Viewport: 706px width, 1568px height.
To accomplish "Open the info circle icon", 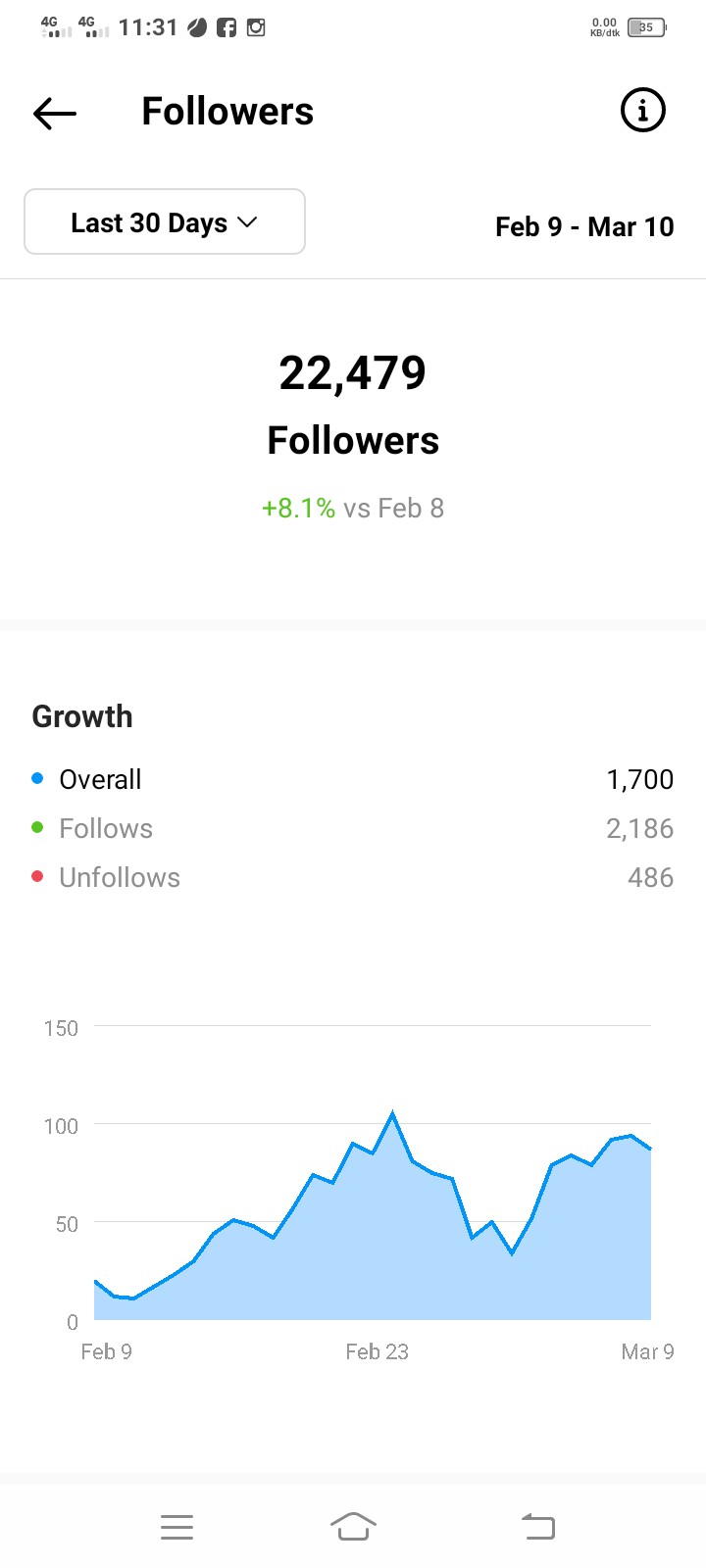I will pos(643,110).
